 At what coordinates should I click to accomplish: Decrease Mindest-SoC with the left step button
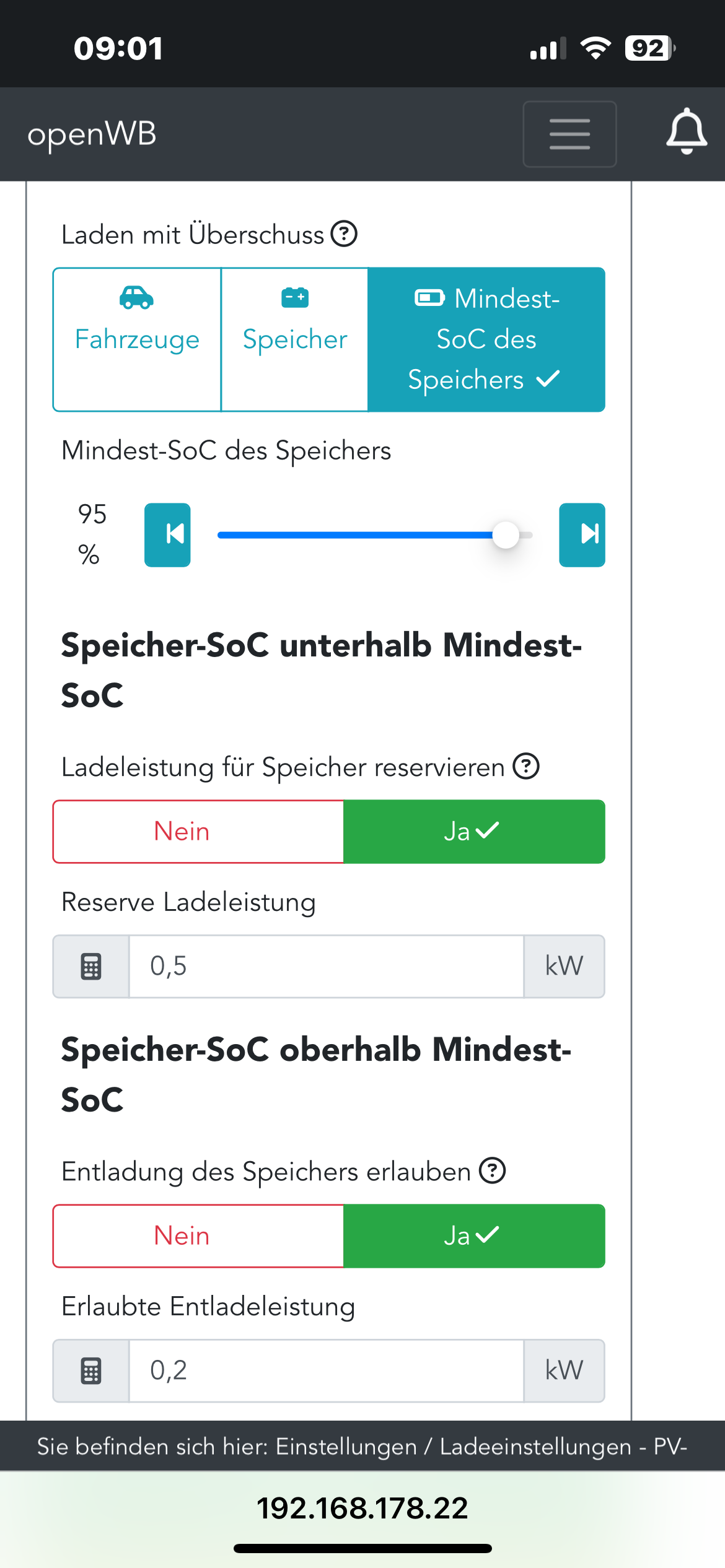(167, 534)
